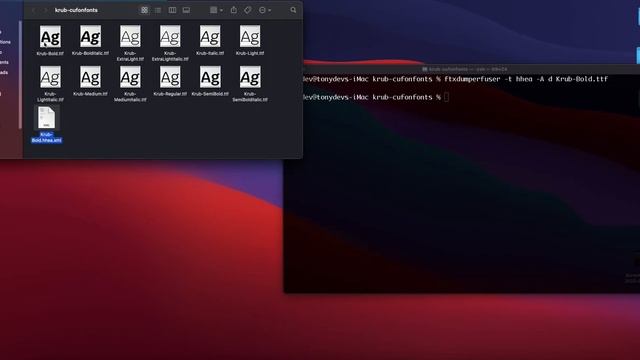Select the Krub-MediumItalic.ttf font file
Image resolution: width=640 pixels, height=360 pixels.
(x=130, y=77)
